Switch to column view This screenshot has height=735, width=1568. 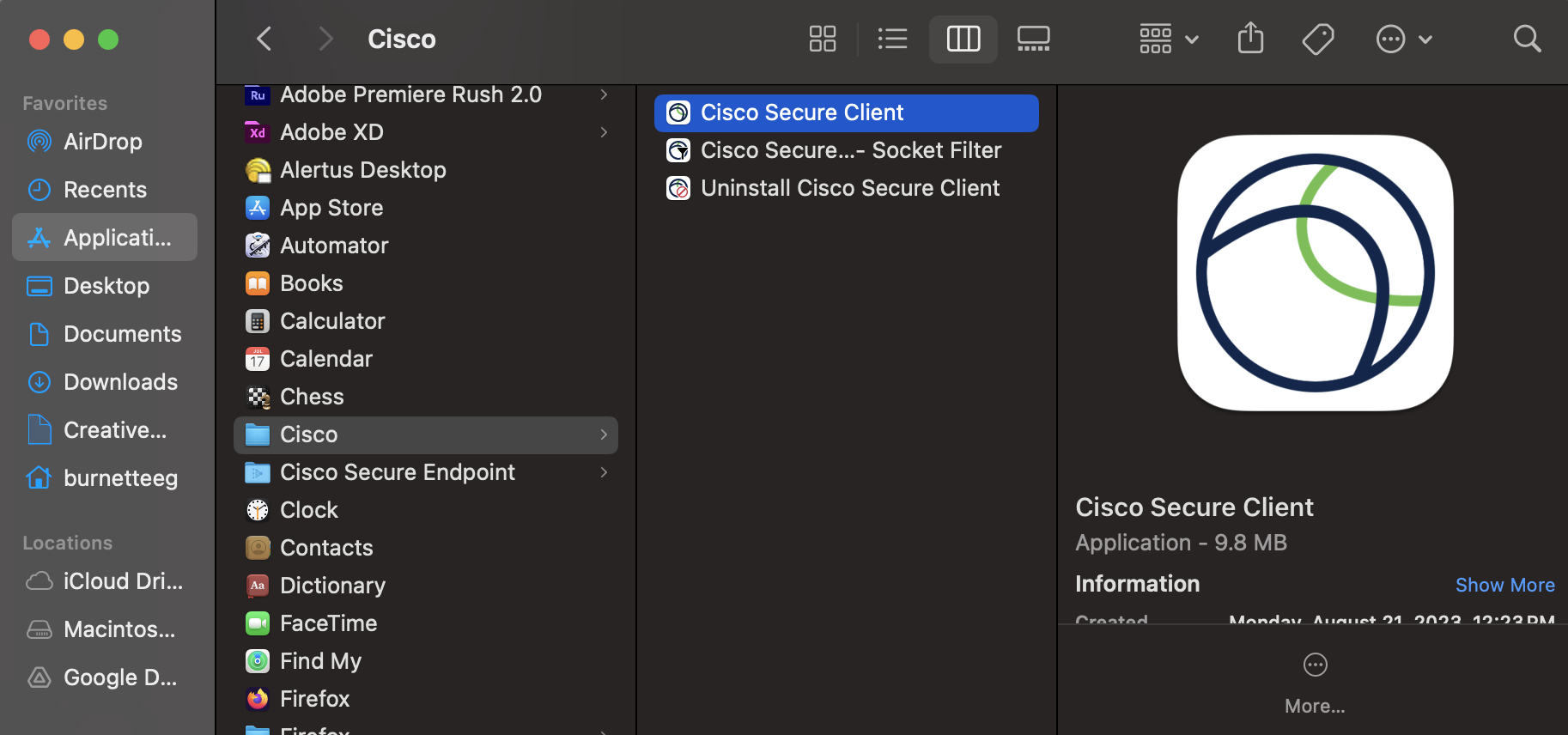(x=963, y=39)
